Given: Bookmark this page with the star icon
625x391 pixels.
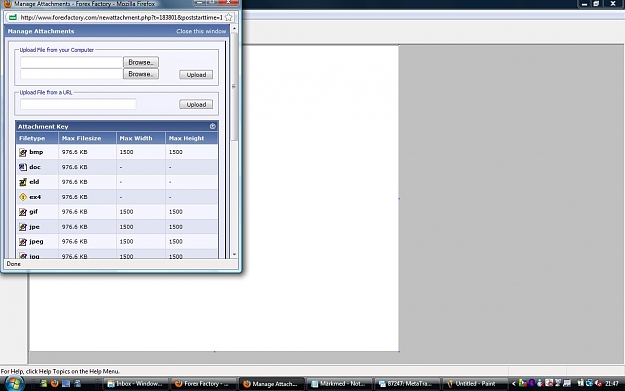Looking at the screenshot, I should coord(228,18).
